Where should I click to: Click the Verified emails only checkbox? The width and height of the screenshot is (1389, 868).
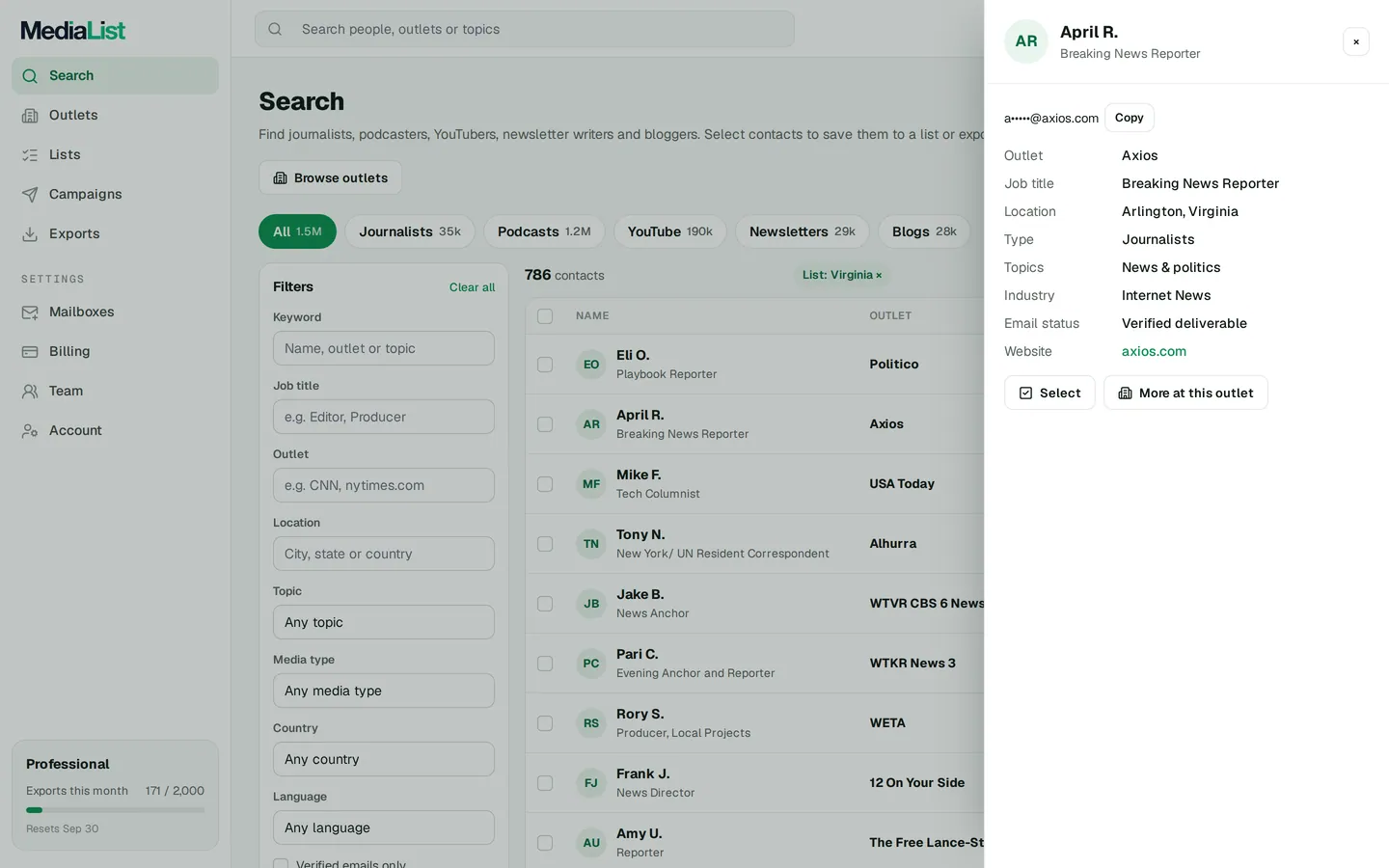point(281,864)
